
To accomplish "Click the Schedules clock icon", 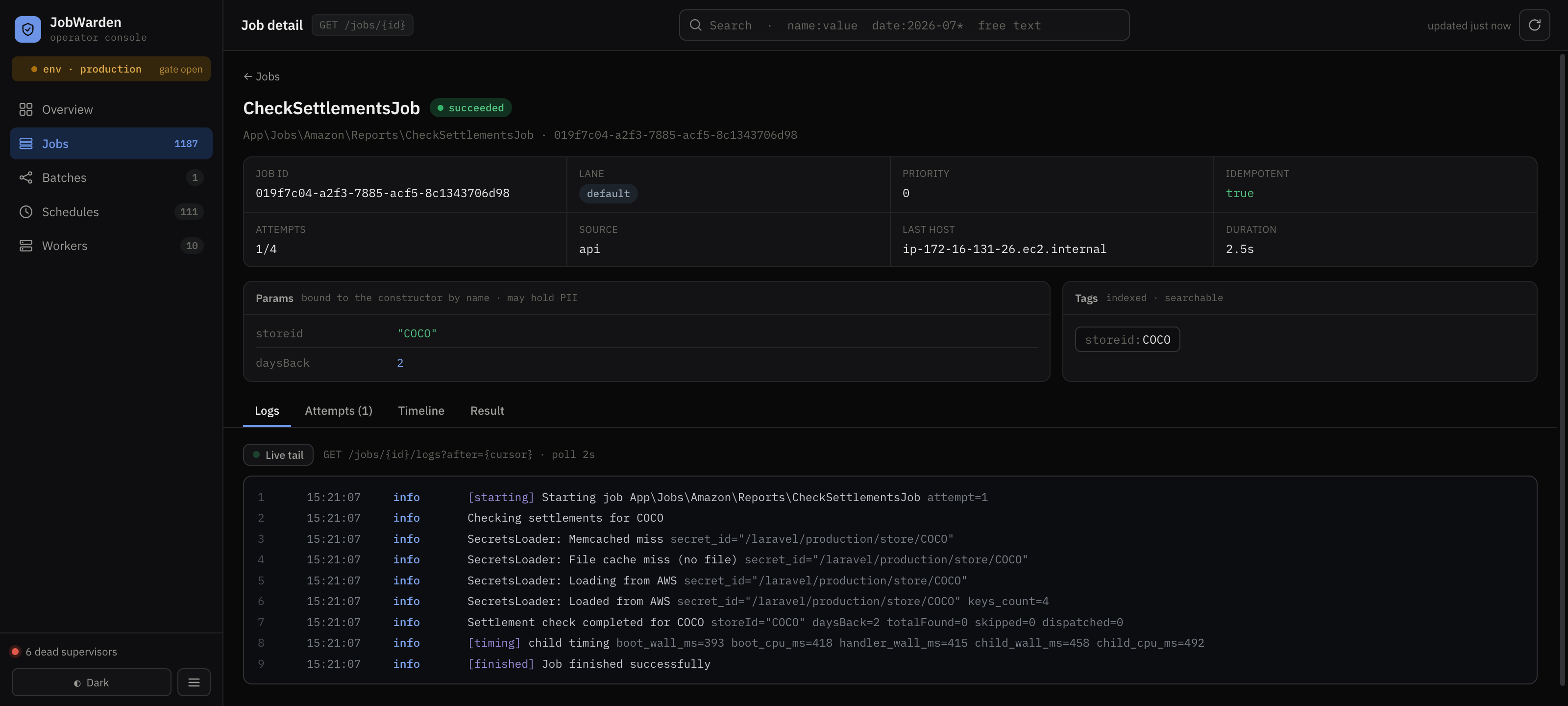I will tap(25, 212).
